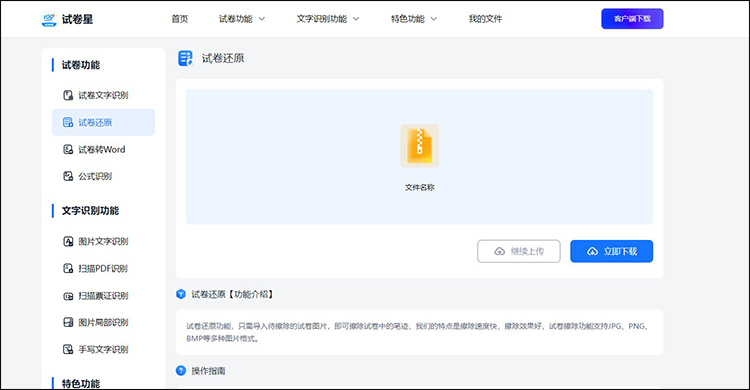Screen dimensions: 750x390
Task: Open the 文字识别功能 top menu
Action: (321, 19)
